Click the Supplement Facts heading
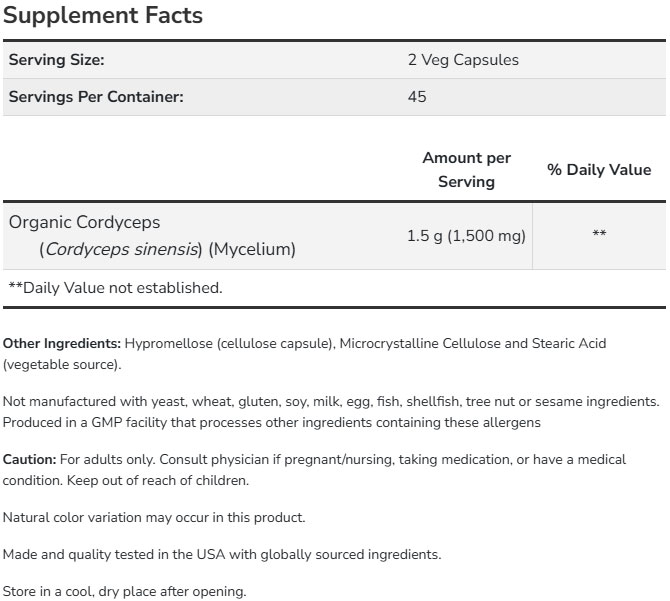This screenshot has width=670, height=601. click(x=103, y=16)
